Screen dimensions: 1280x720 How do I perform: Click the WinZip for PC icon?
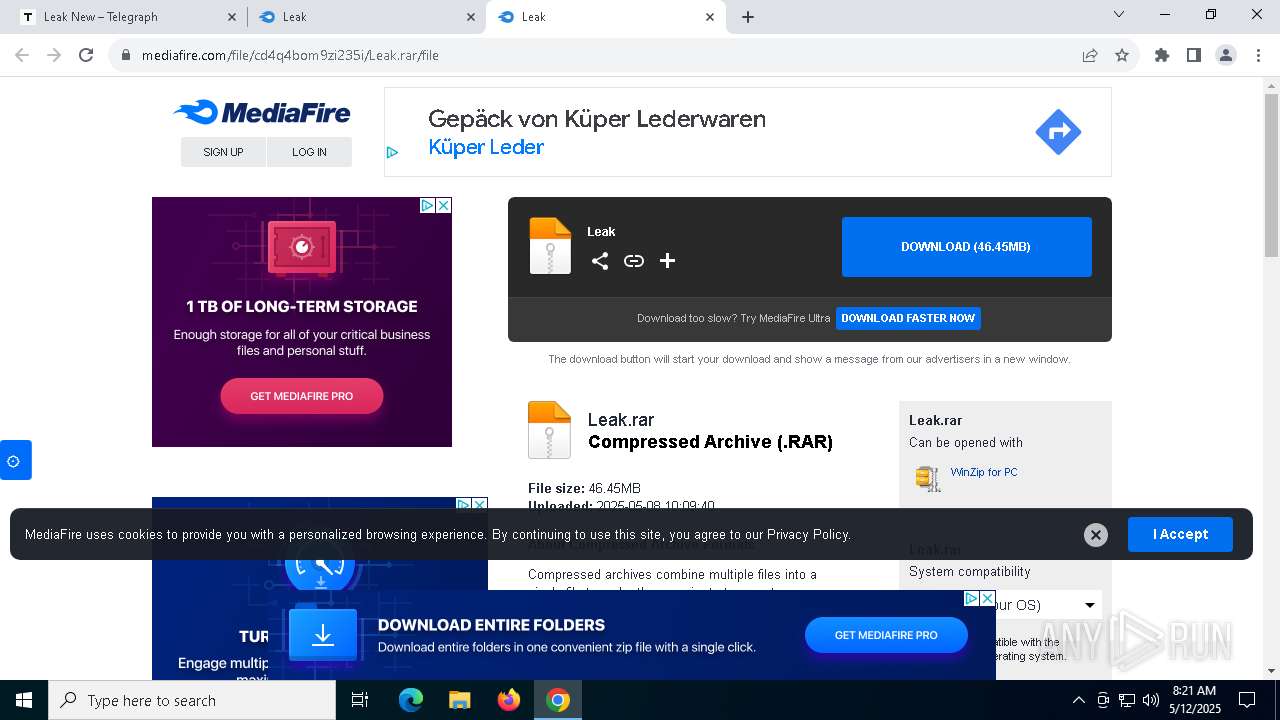928,478
